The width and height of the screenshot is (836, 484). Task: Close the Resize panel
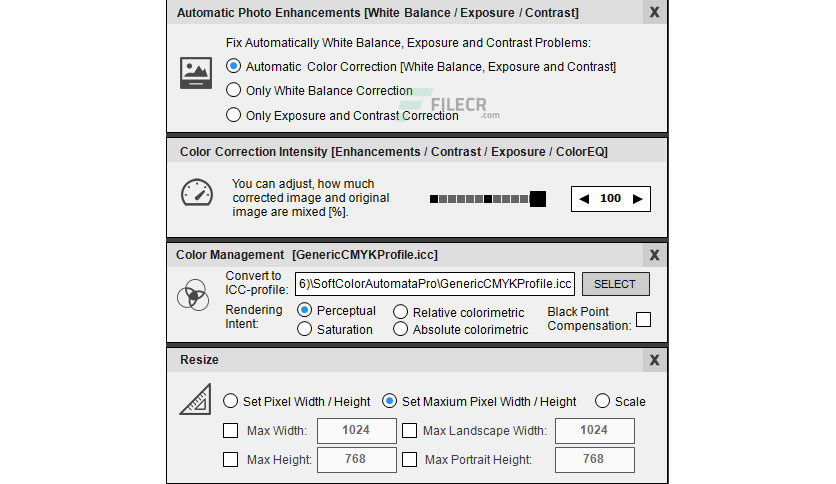click(654, 360)
